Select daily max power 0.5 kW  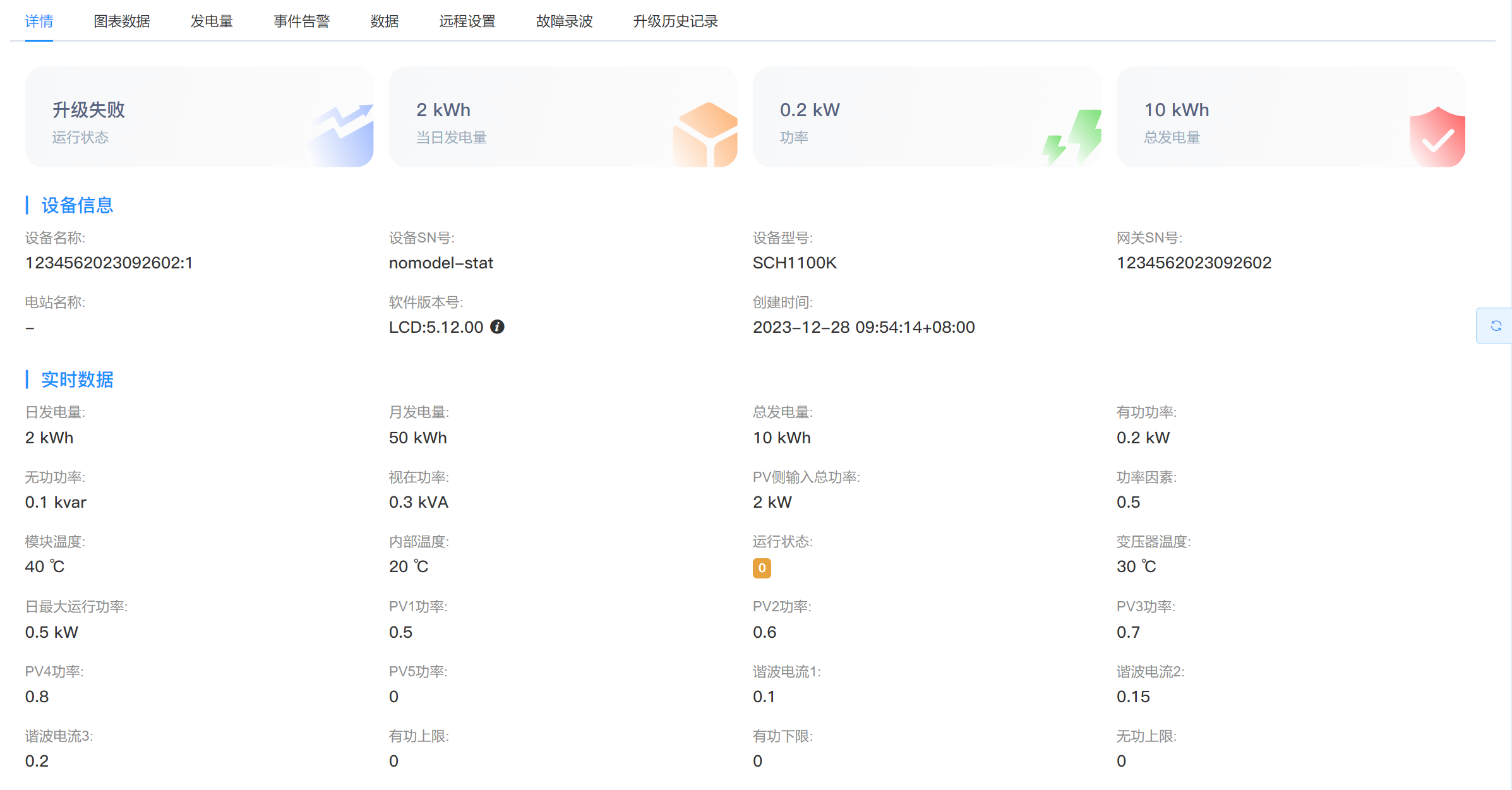51,632
